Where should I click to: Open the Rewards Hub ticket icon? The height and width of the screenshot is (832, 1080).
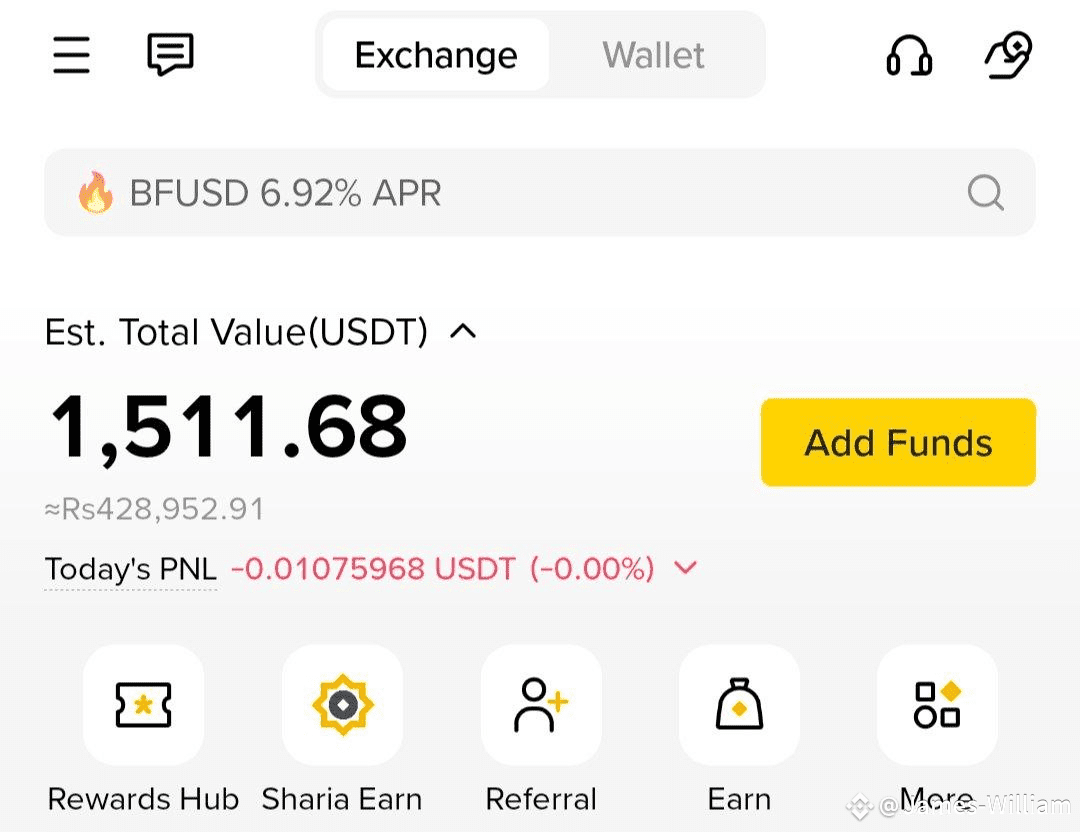(143, 705)
